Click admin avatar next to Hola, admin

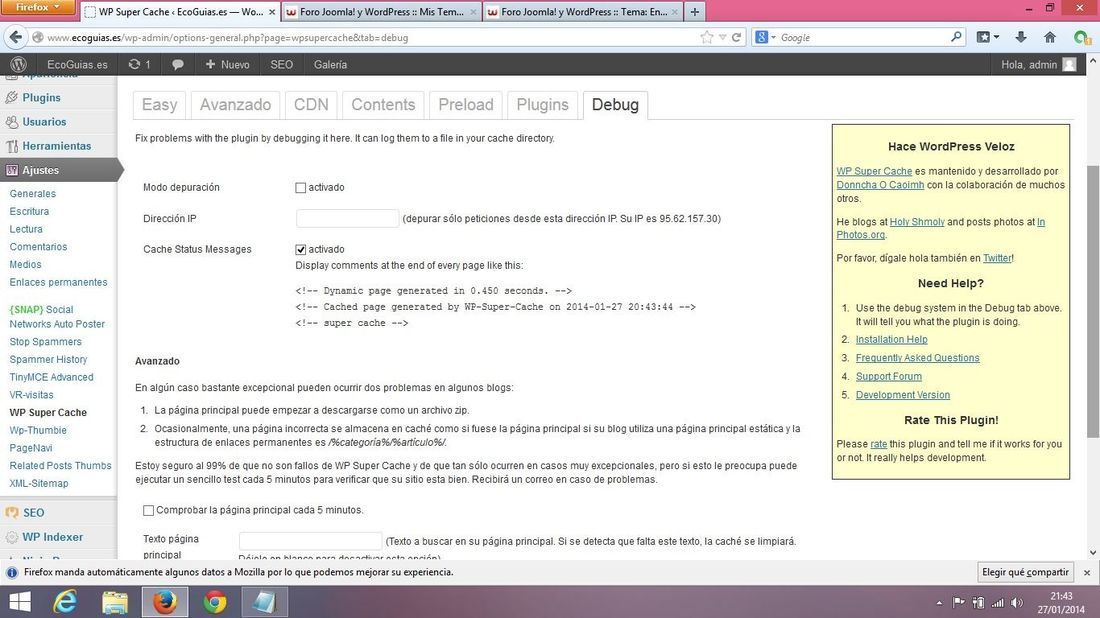pos(1069,65)
